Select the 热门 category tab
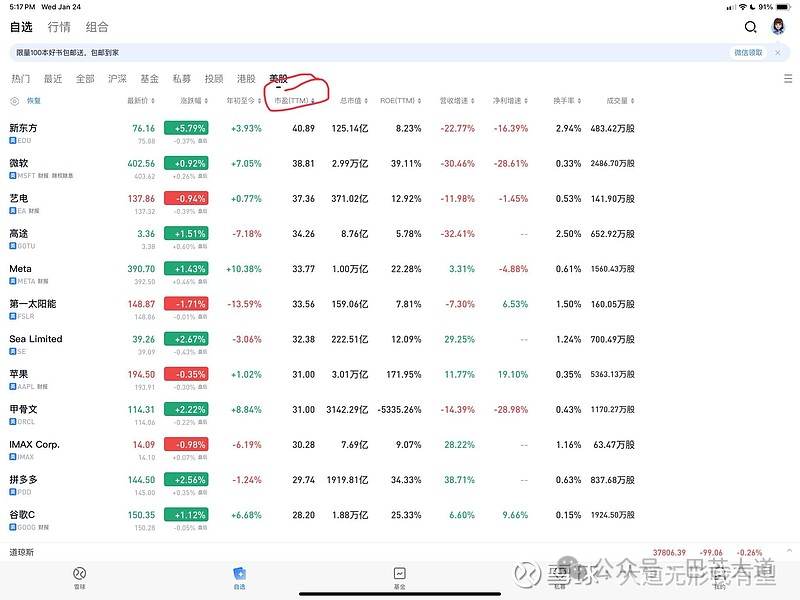Viewport: 800px width, 600px height. click(x=21, y=79)
